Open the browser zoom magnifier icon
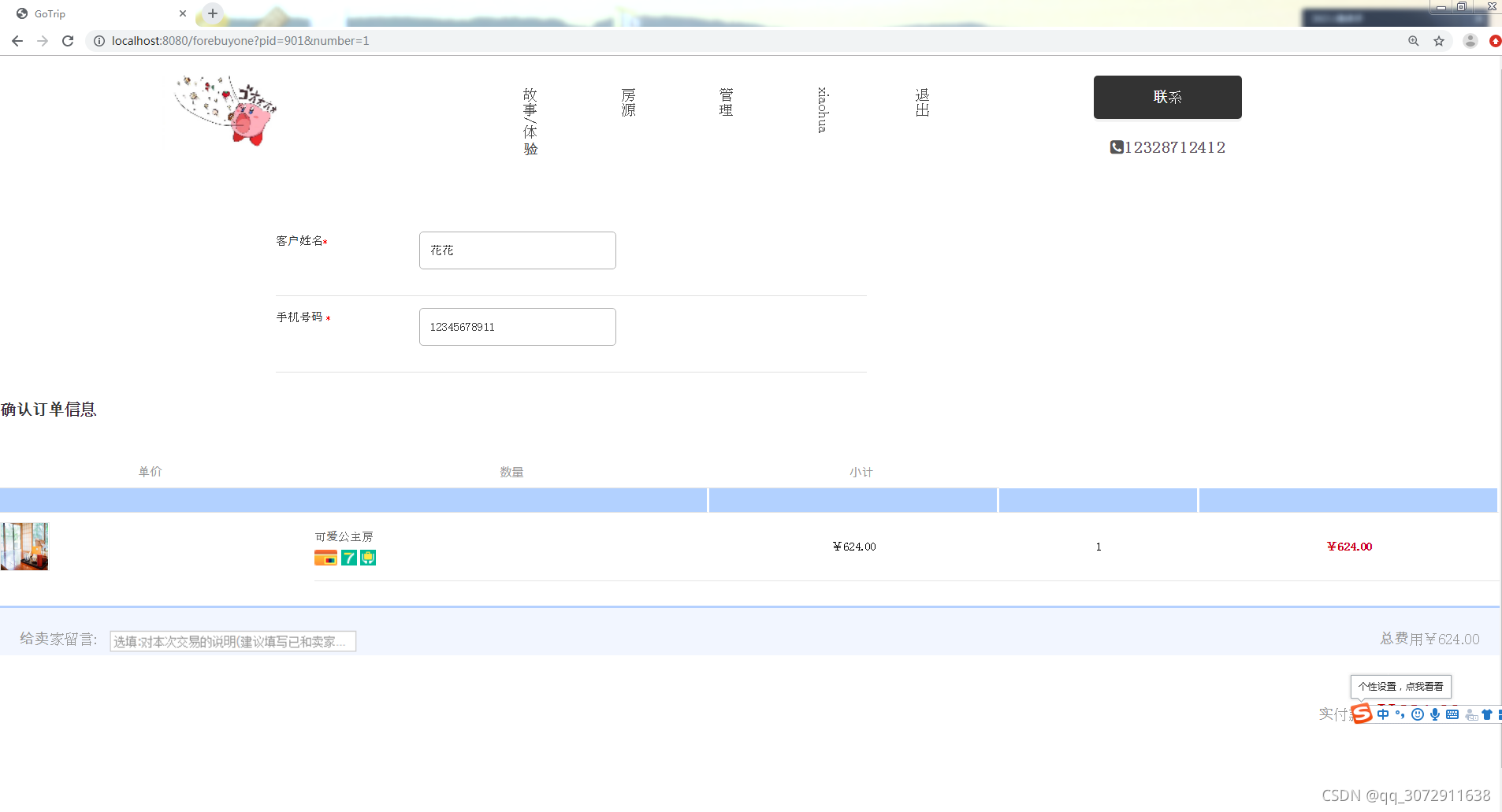The width and height of the screenshot is (1502, 812). click(1414, 41)
